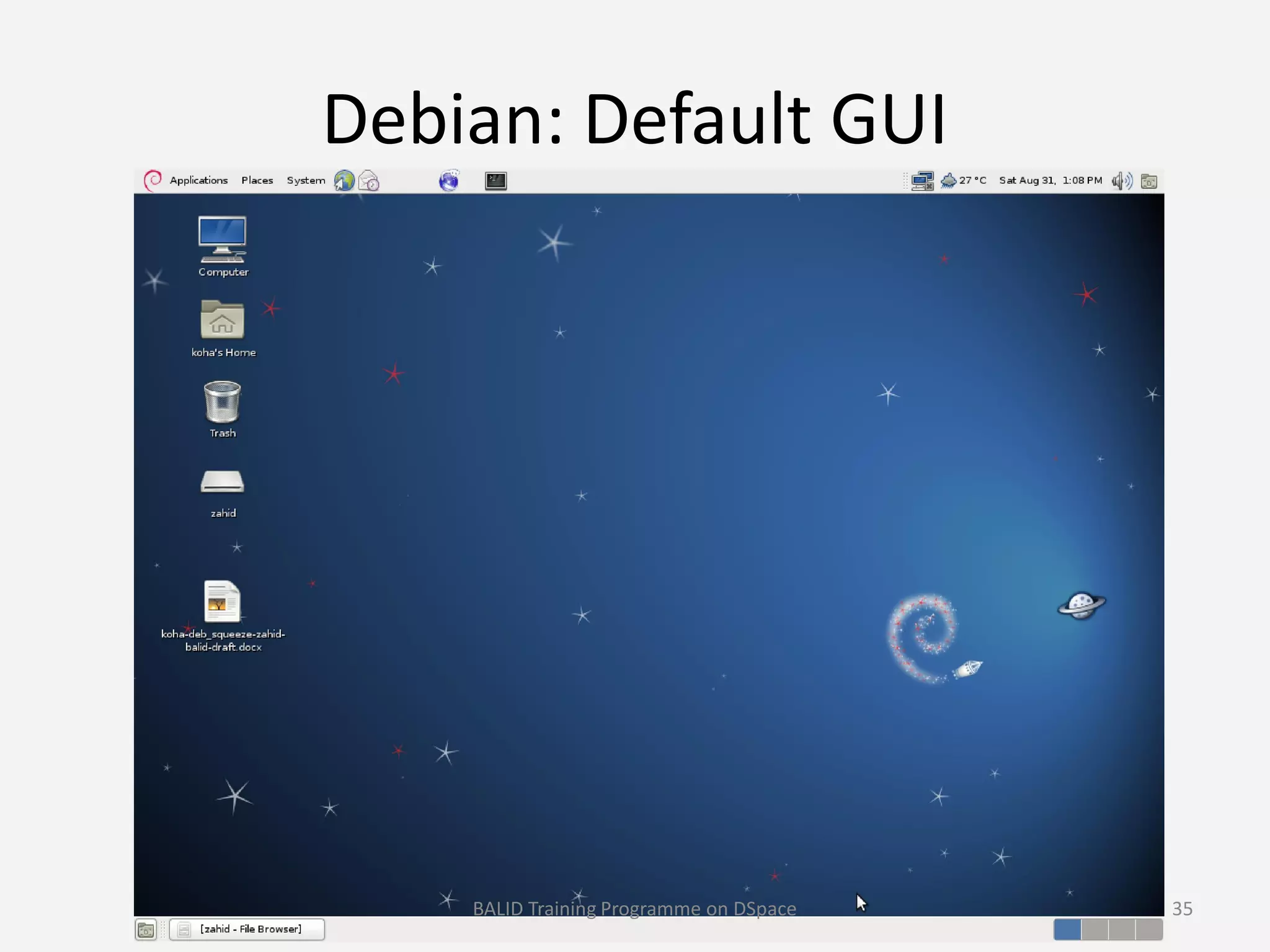Select the Computer desktop icon
Screen dimensions: 1270x952
coord(223,239)
